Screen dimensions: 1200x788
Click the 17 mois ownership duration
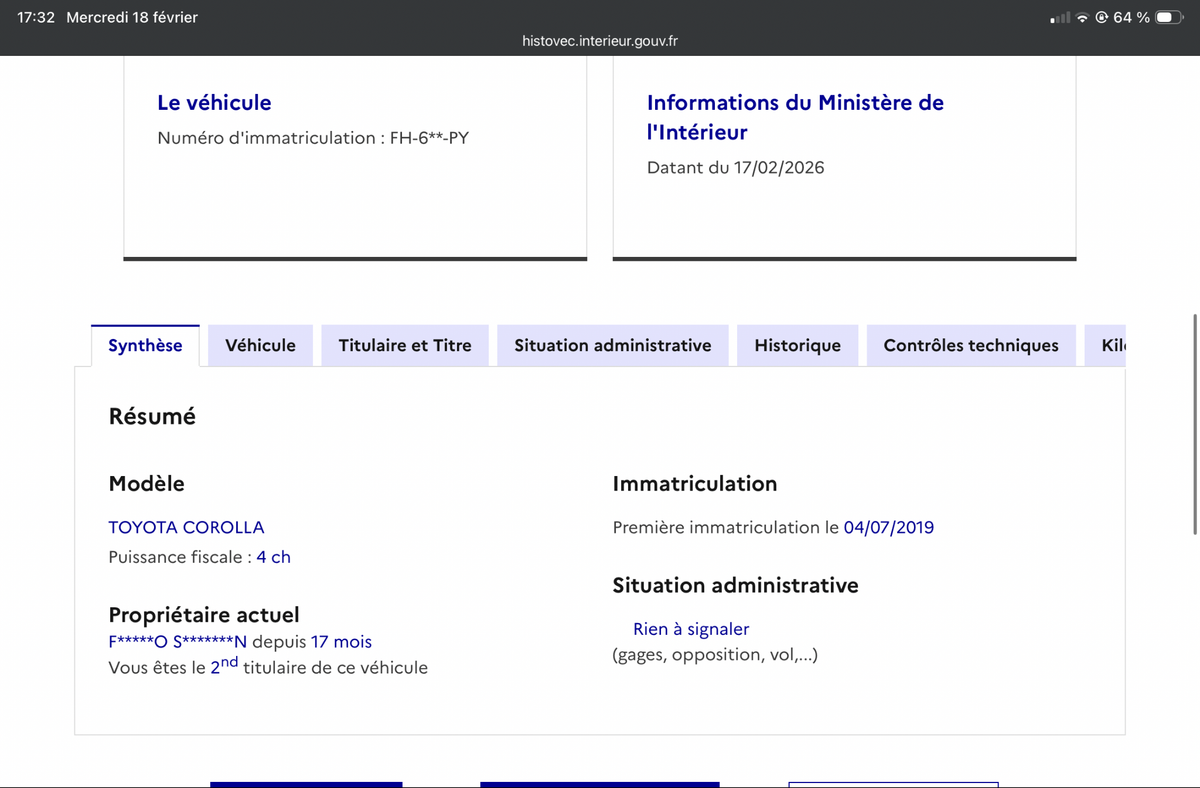click(x=341, y=641)
